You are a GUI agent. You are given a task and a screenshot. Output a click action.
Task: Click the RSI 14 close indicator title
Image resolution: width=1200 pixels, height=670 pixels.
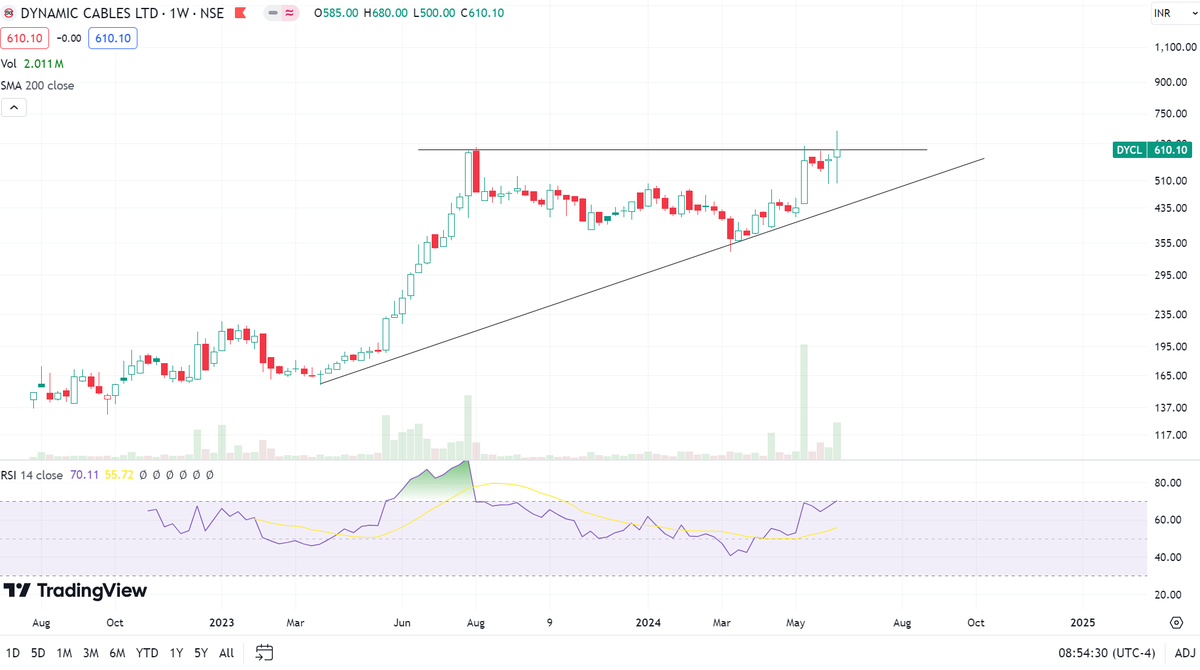click(34, 475)
